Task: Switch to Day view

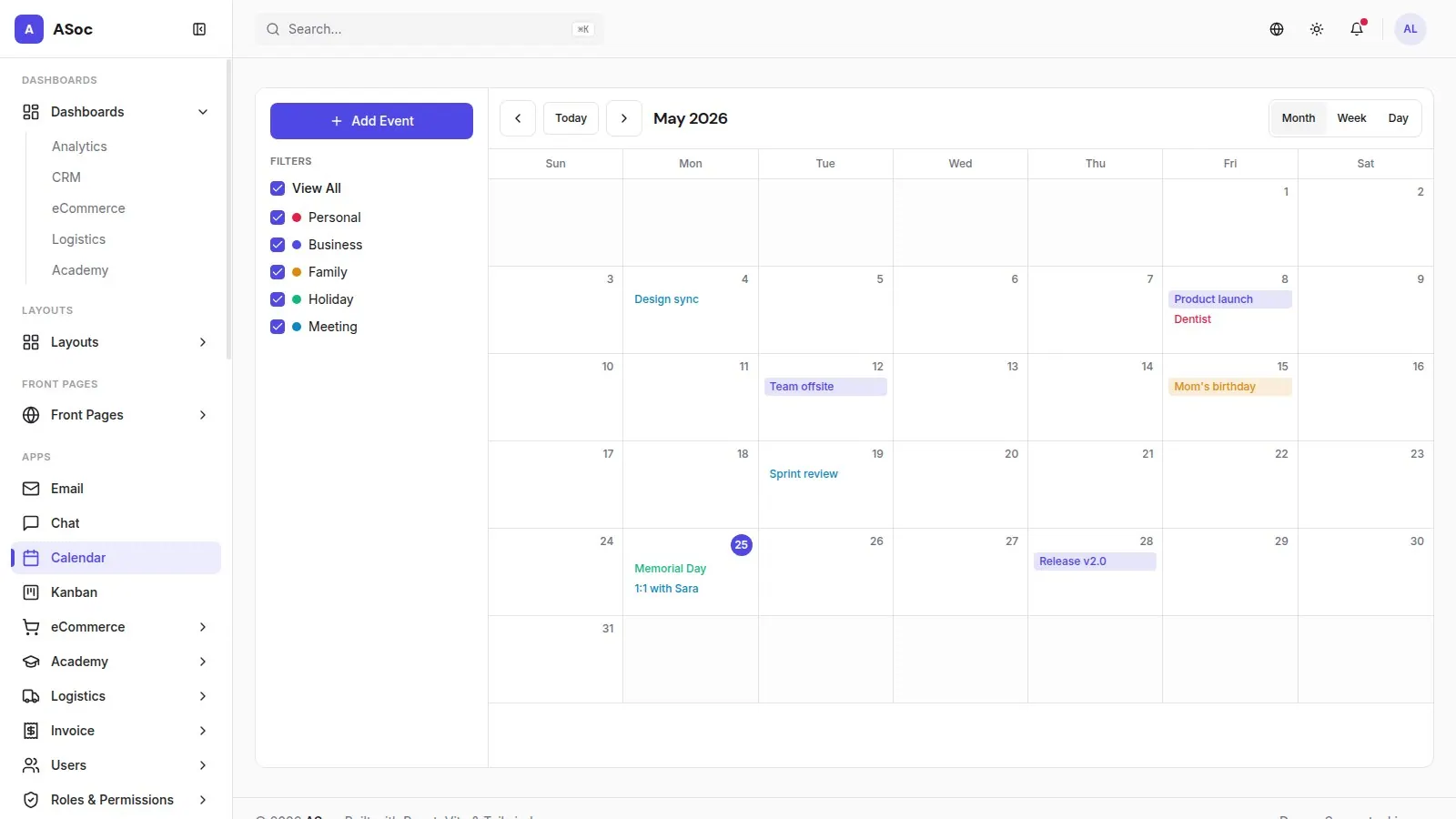Action: coord(1399,118)
